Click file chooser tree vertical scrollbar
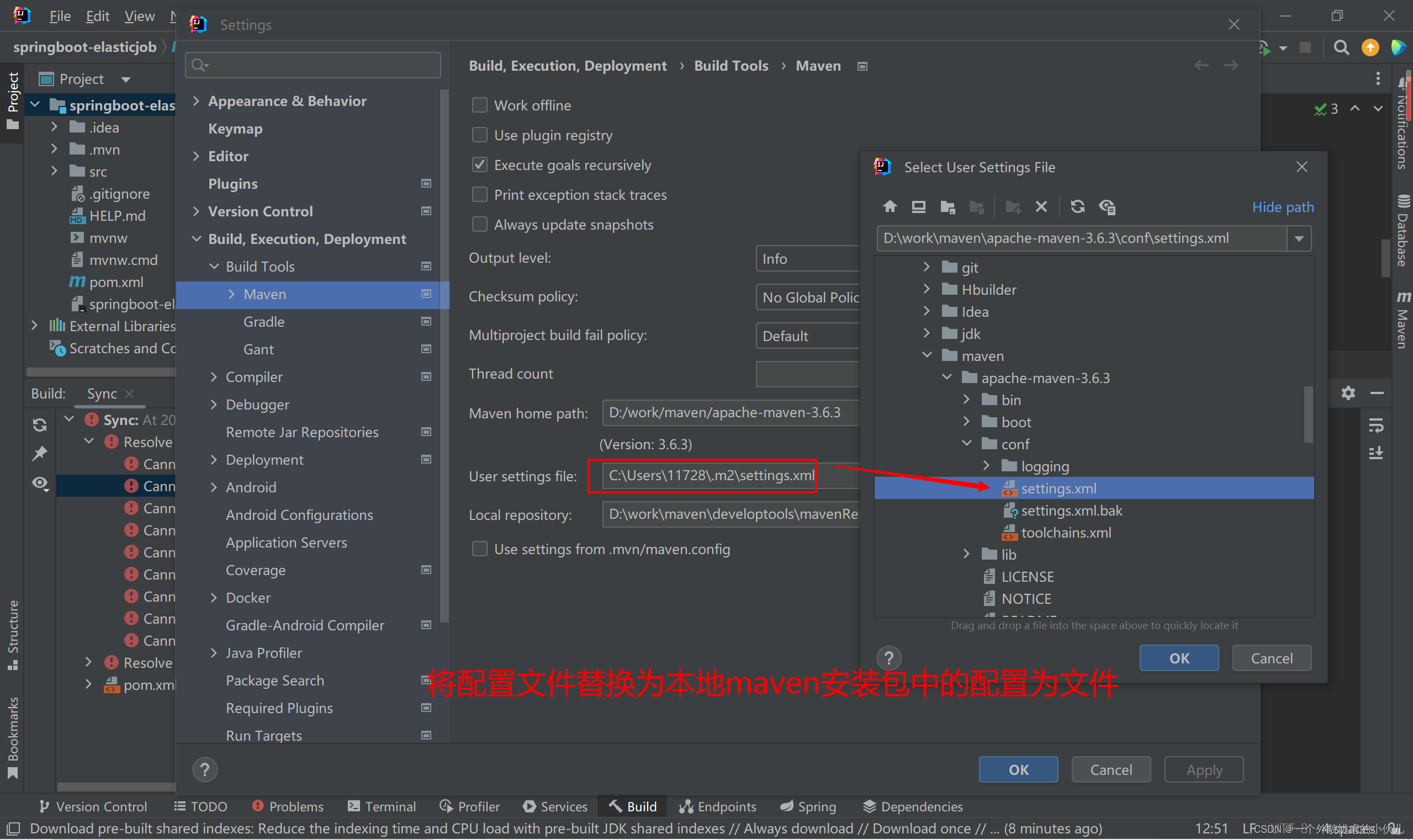The image size is (1413, 840). [1308, 414]
